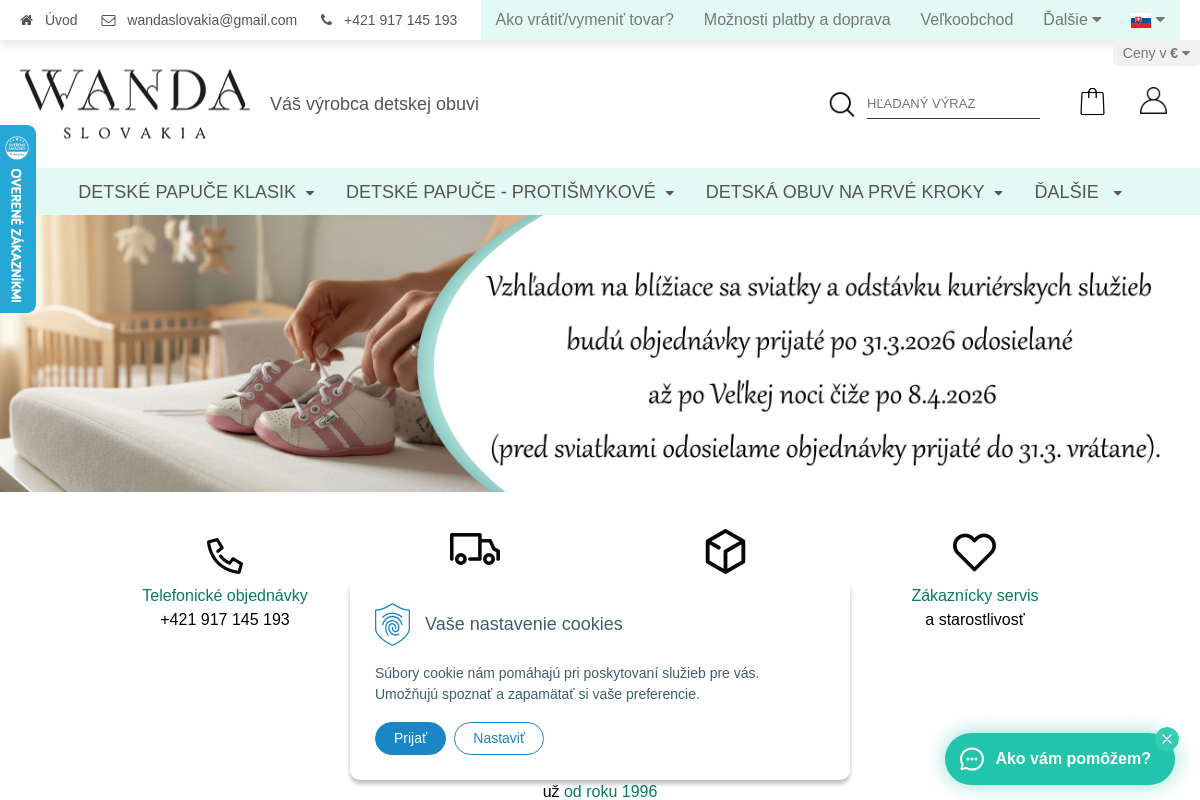Open DETSKÁ OBUV NA PRVÉ KROKY menu
This screenshot has height=800, width=1200.
(855, 192)
